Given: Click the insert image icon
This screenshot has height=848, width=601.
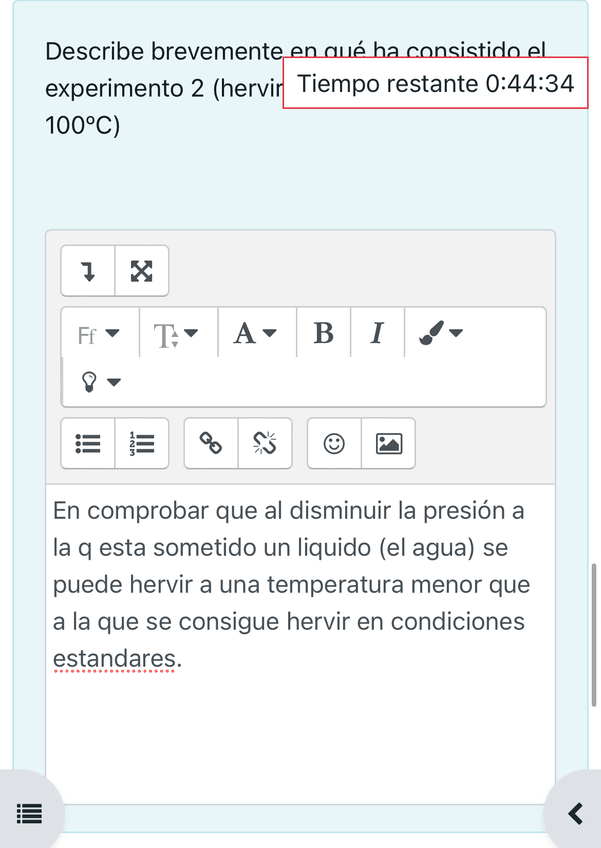Looking at the screenshot, I should click(x=388, y=444).
